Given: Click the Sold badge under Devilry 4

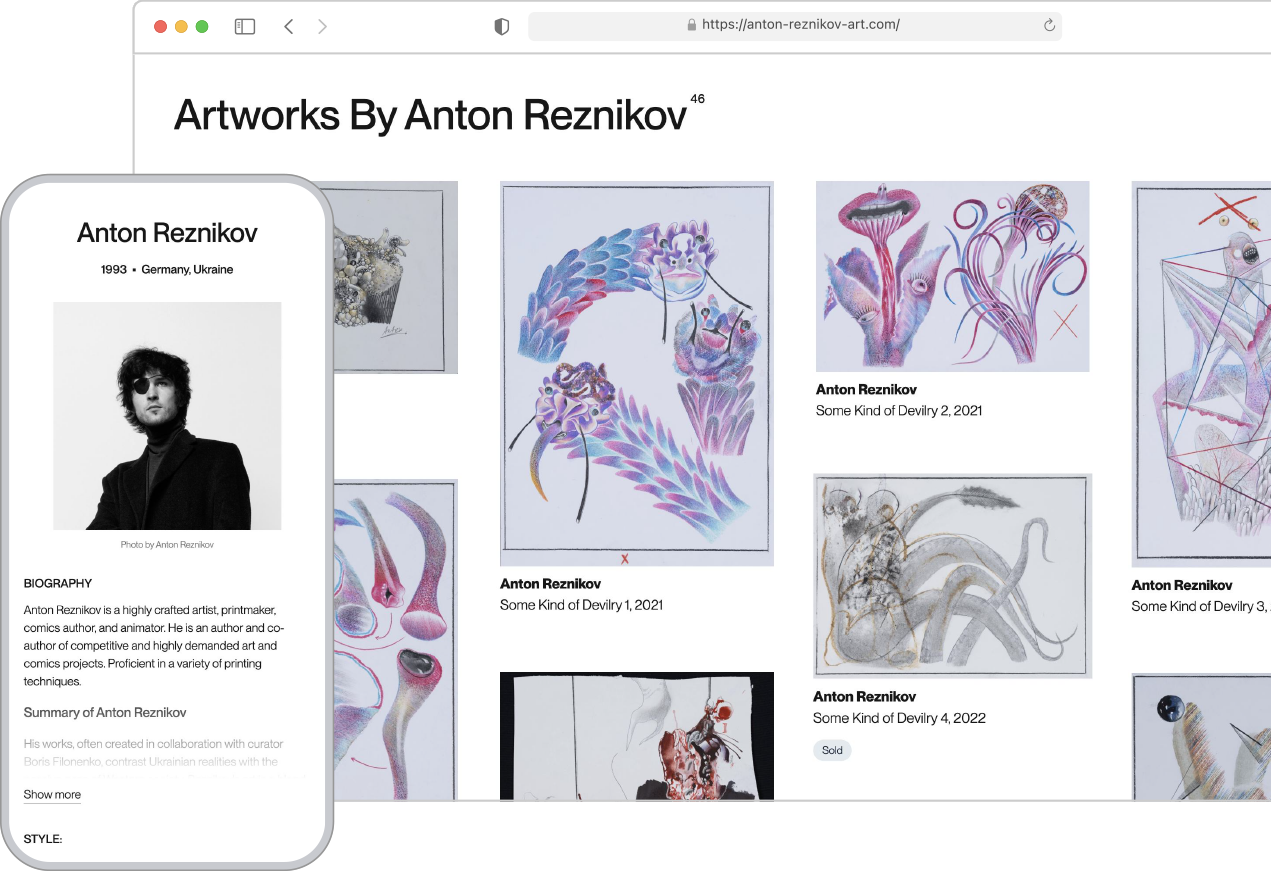Looking at the screenshot, I should pyautogui.click(x=832, y=750).
